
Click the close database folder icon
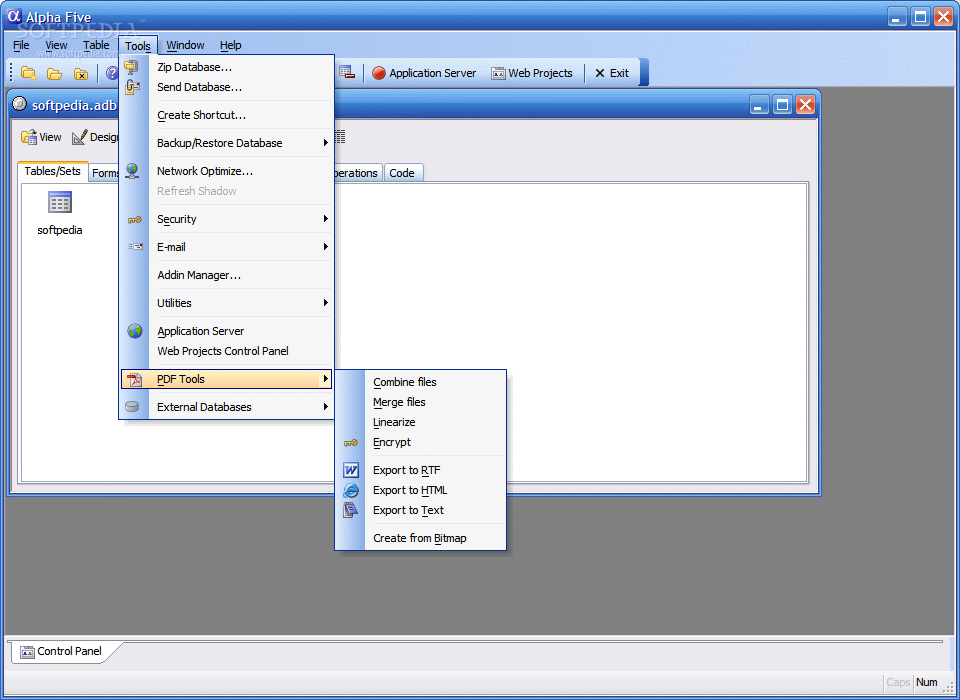tap(81, 74)
